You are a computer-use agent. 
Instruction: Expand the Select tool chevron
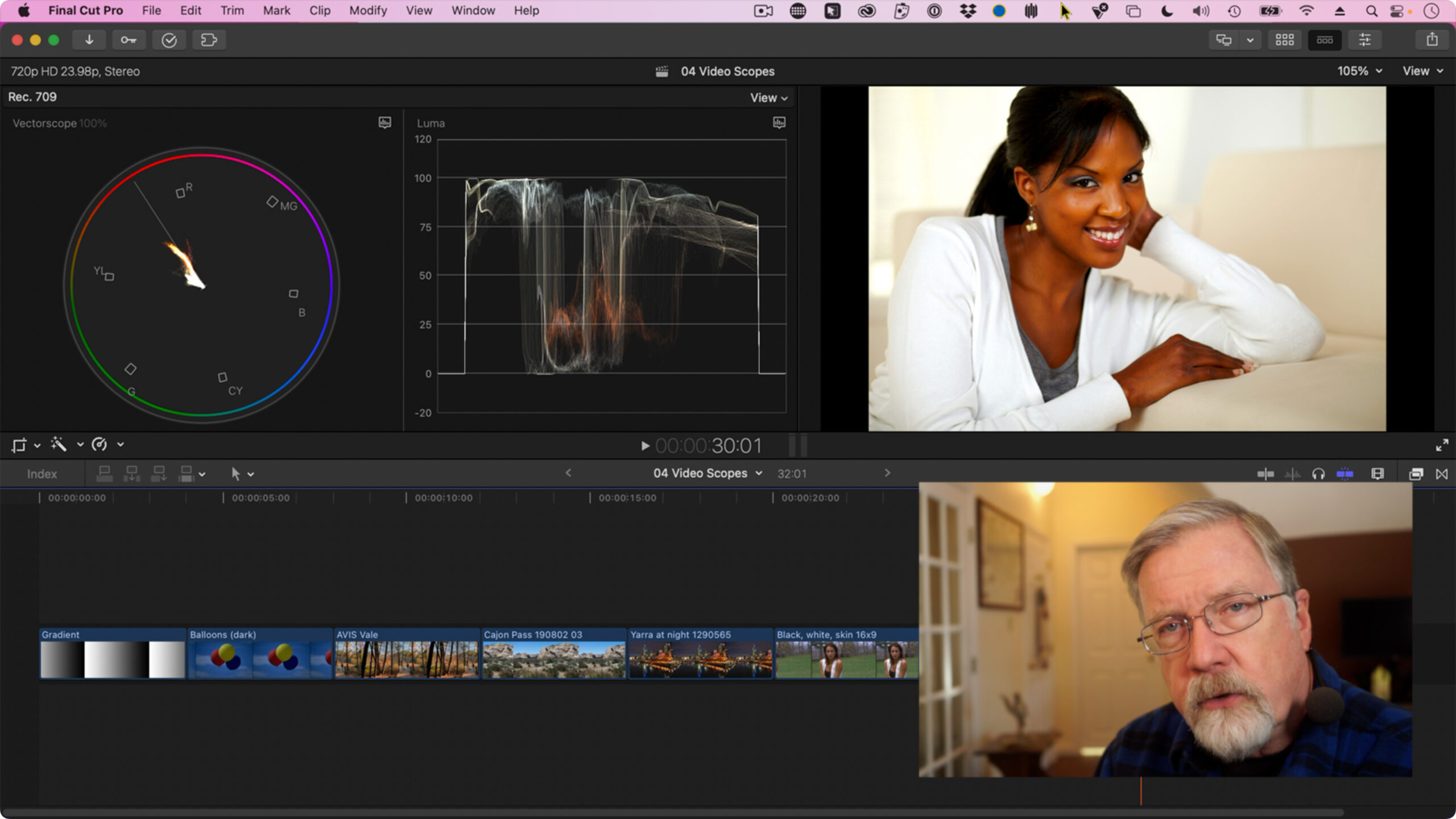click(x=251, y=474)
